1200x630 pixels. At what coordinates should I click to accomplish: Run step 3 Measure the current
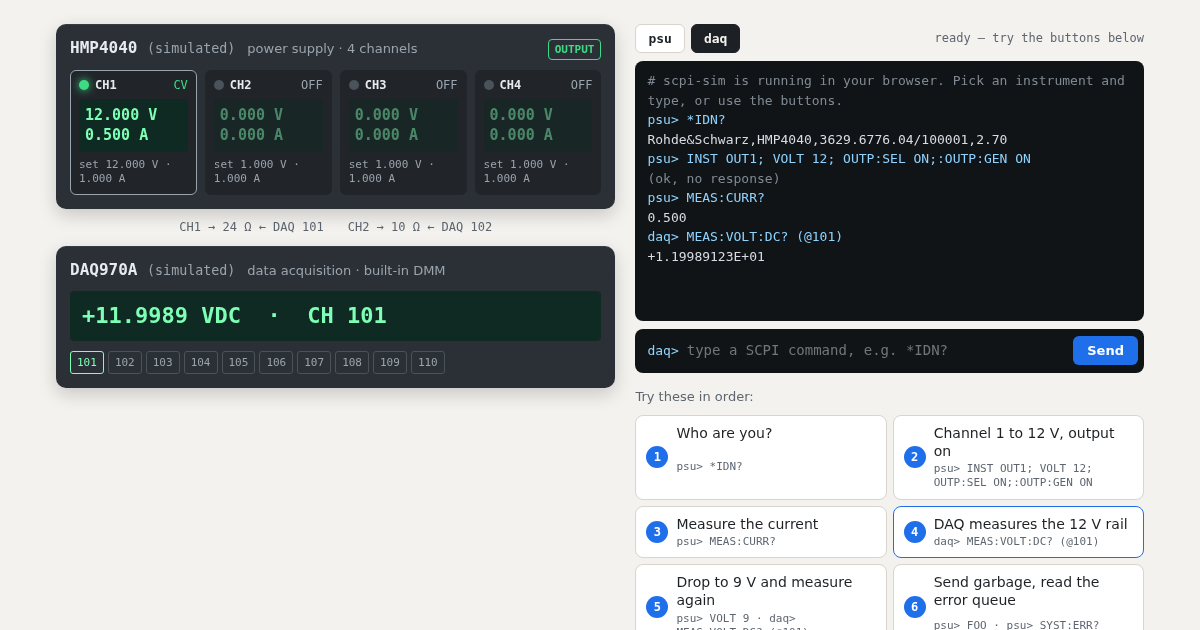(760, 532)
